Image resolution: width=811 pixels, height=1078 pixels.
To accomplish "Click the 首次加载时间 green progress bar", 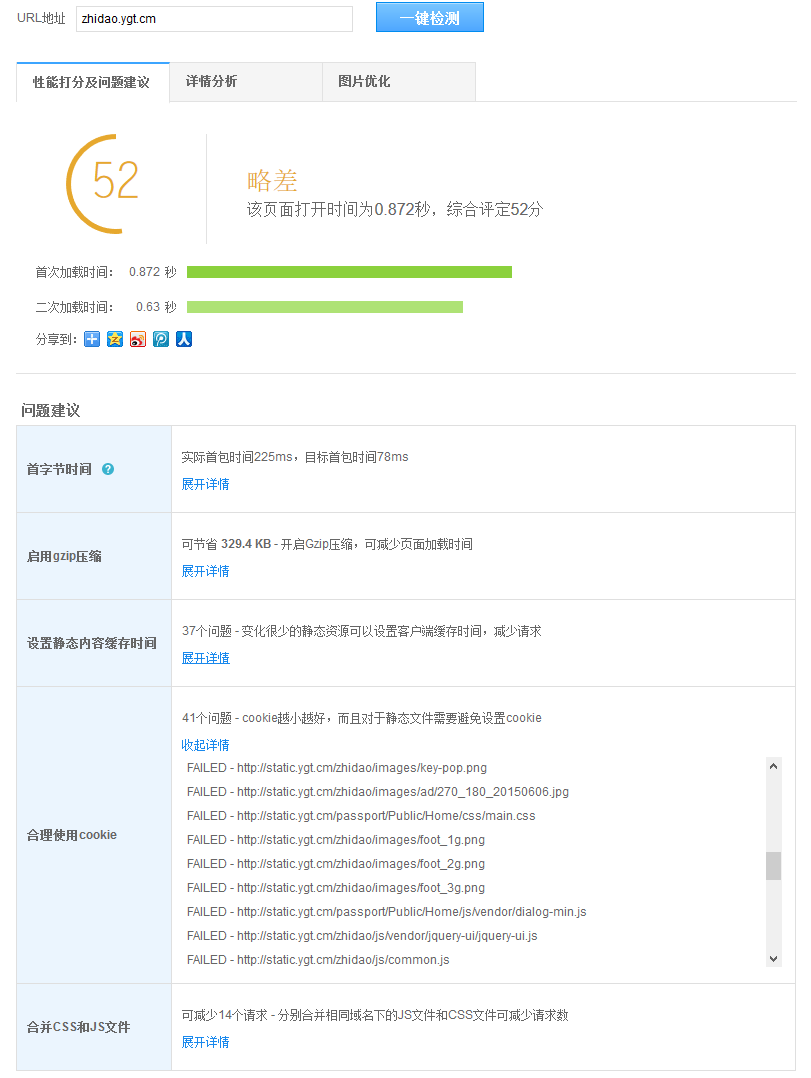I will click(x=349, y=272).
